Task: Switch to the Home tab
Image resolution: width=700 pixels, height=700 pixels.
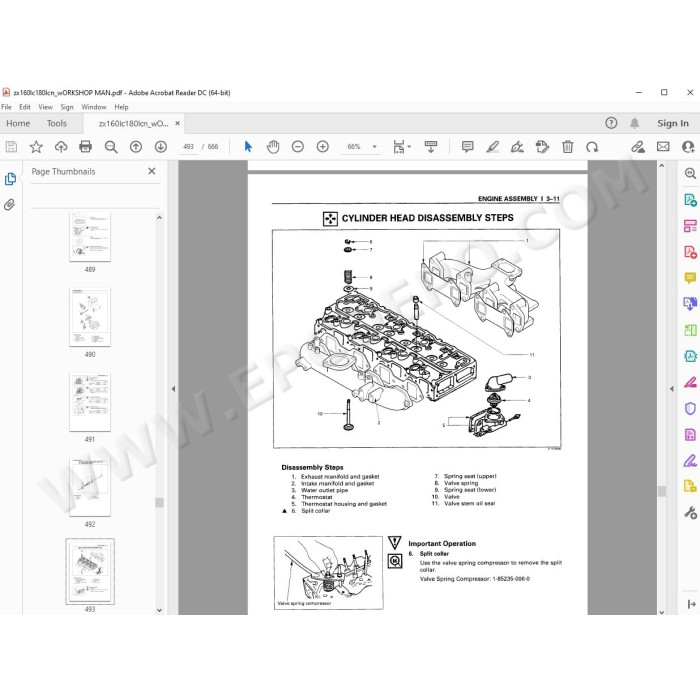Action: [x=18, y=123]
